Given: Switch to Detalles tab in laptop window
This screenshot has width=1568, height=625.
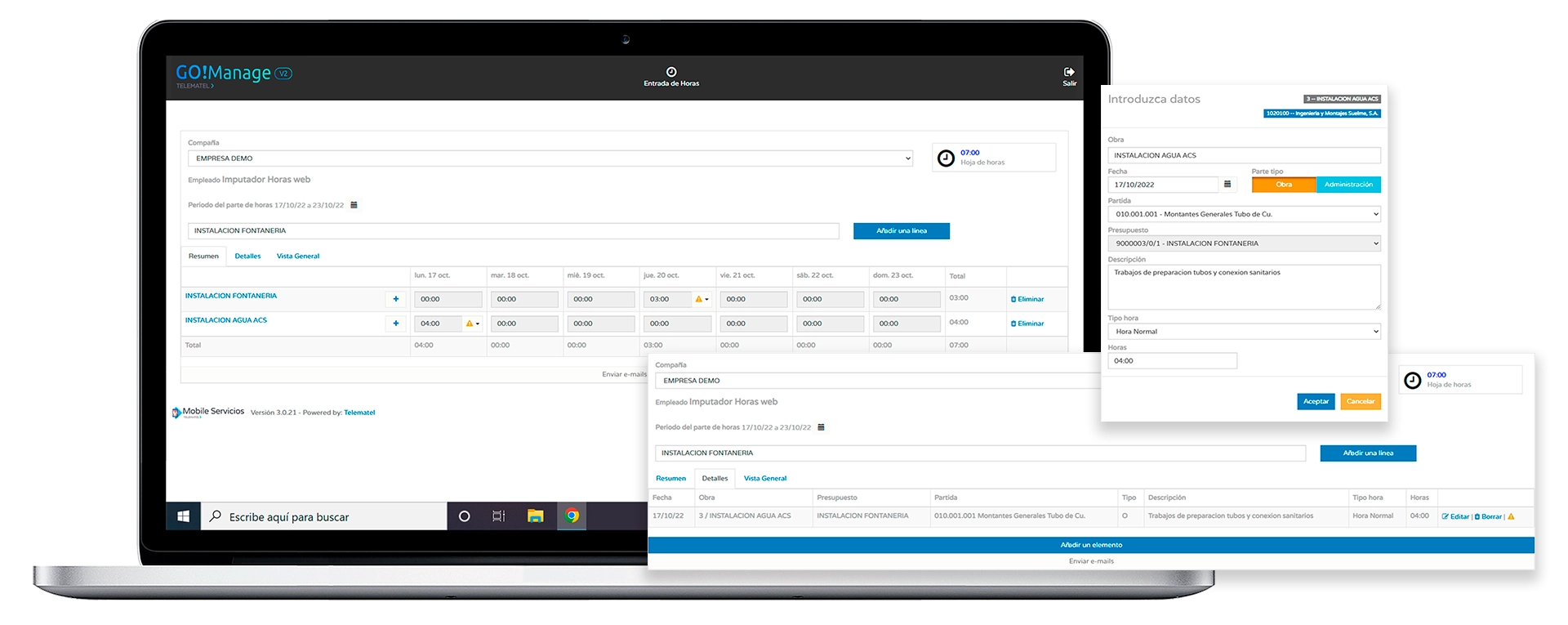Looking at the screenshot, I should coord(247,257).
